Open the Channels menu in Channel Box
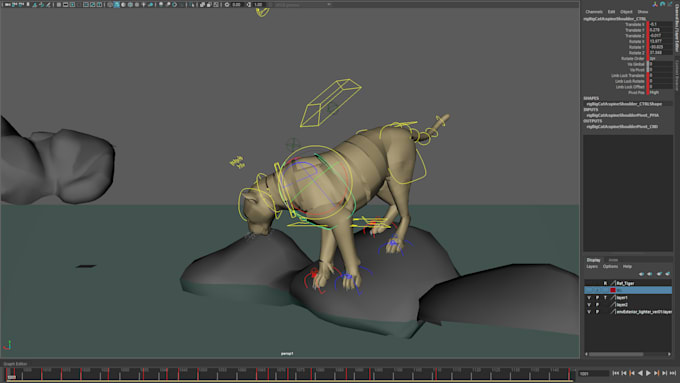Screen dimensions: 680x383 coord(594,12)
